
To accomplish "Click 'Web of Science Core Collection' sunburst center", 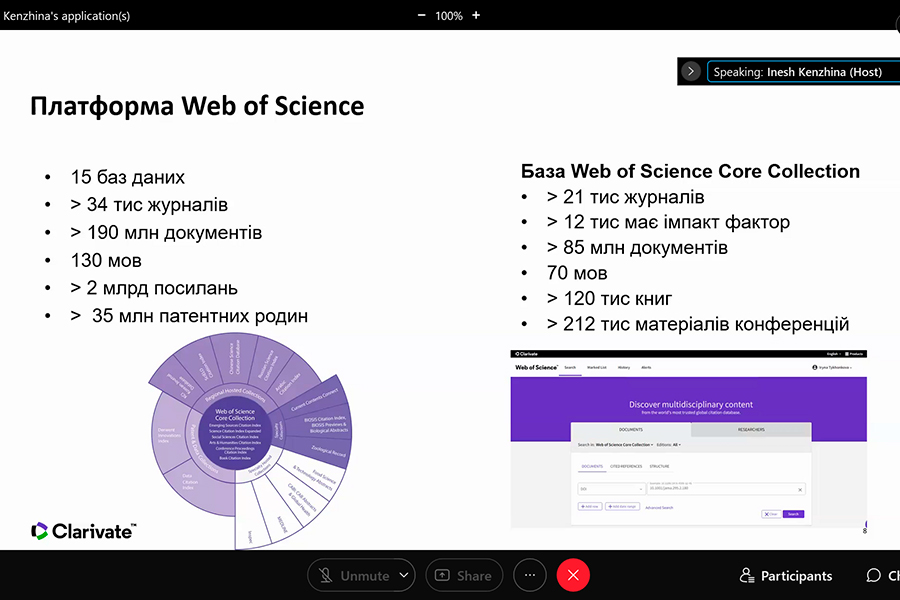I will tap(235, 435).
